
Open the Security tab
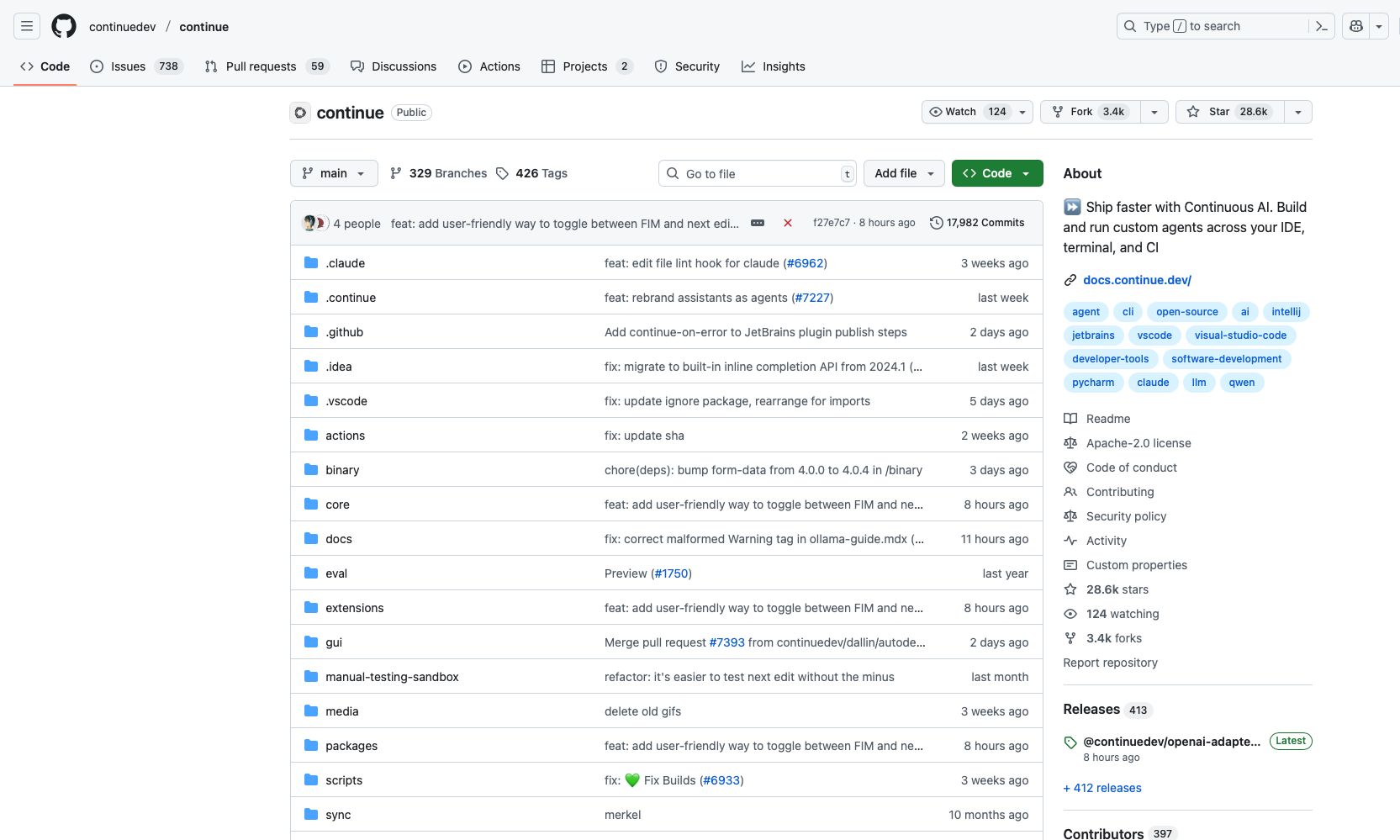[687, 66]
